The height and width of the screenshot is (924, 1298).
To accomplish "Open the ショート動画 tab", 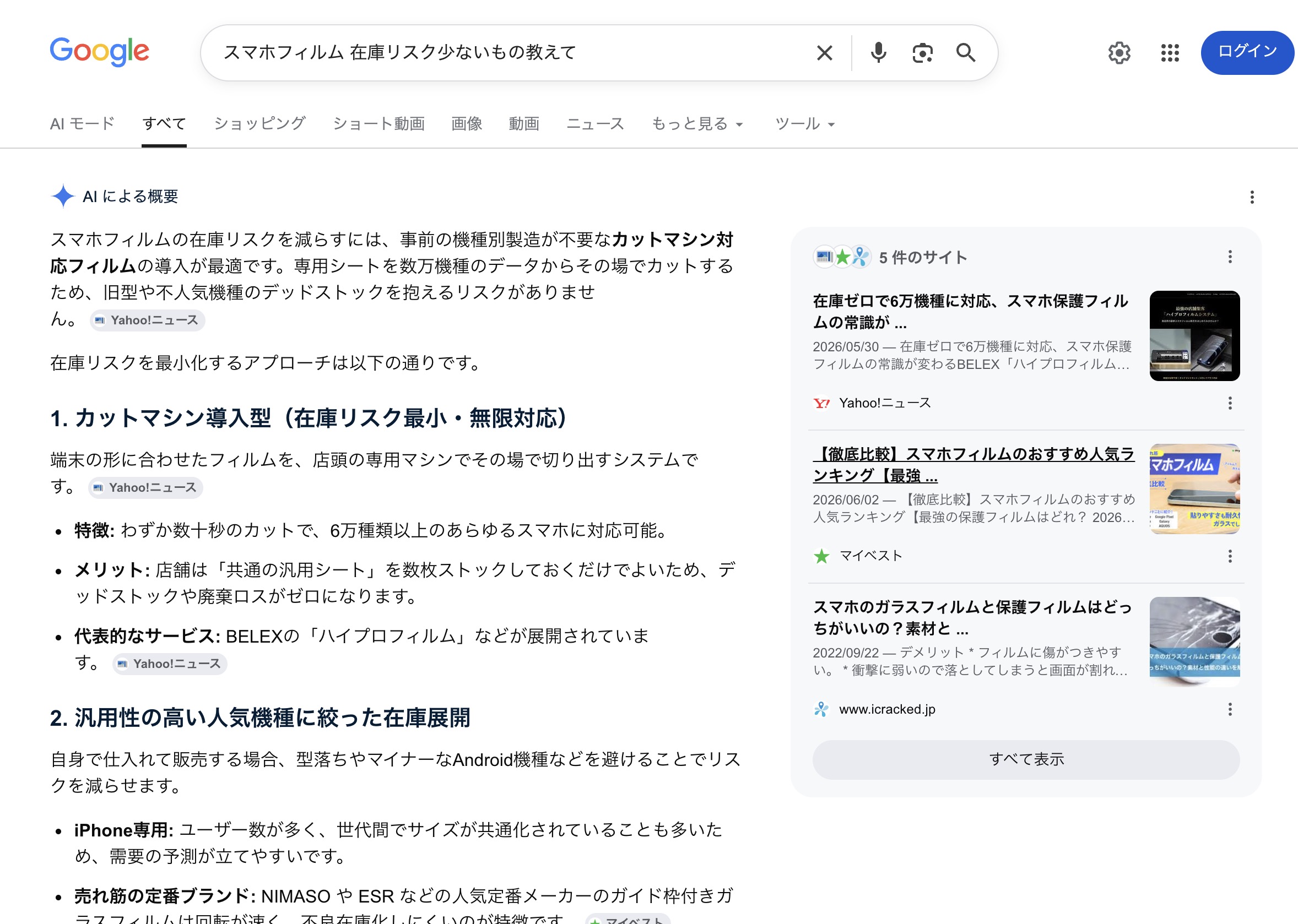I will click(x=378, y=123).
